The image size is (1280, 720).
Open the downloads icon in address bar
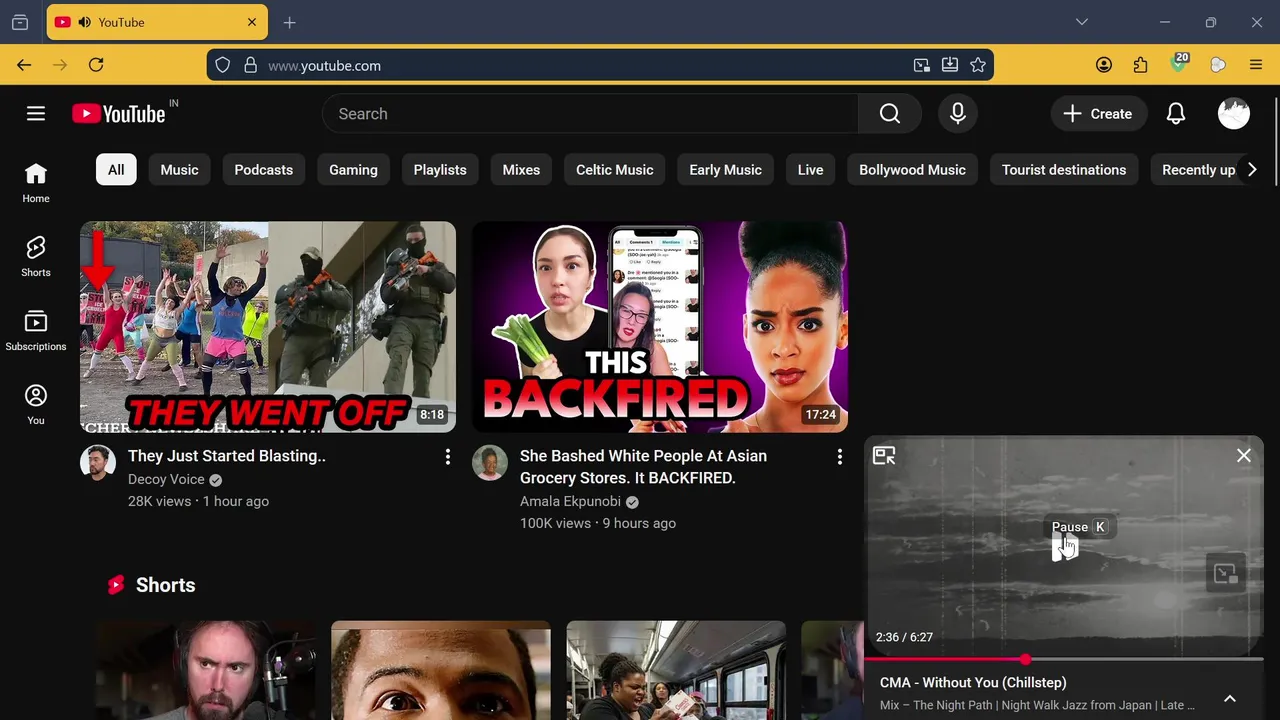coord(950,65)
